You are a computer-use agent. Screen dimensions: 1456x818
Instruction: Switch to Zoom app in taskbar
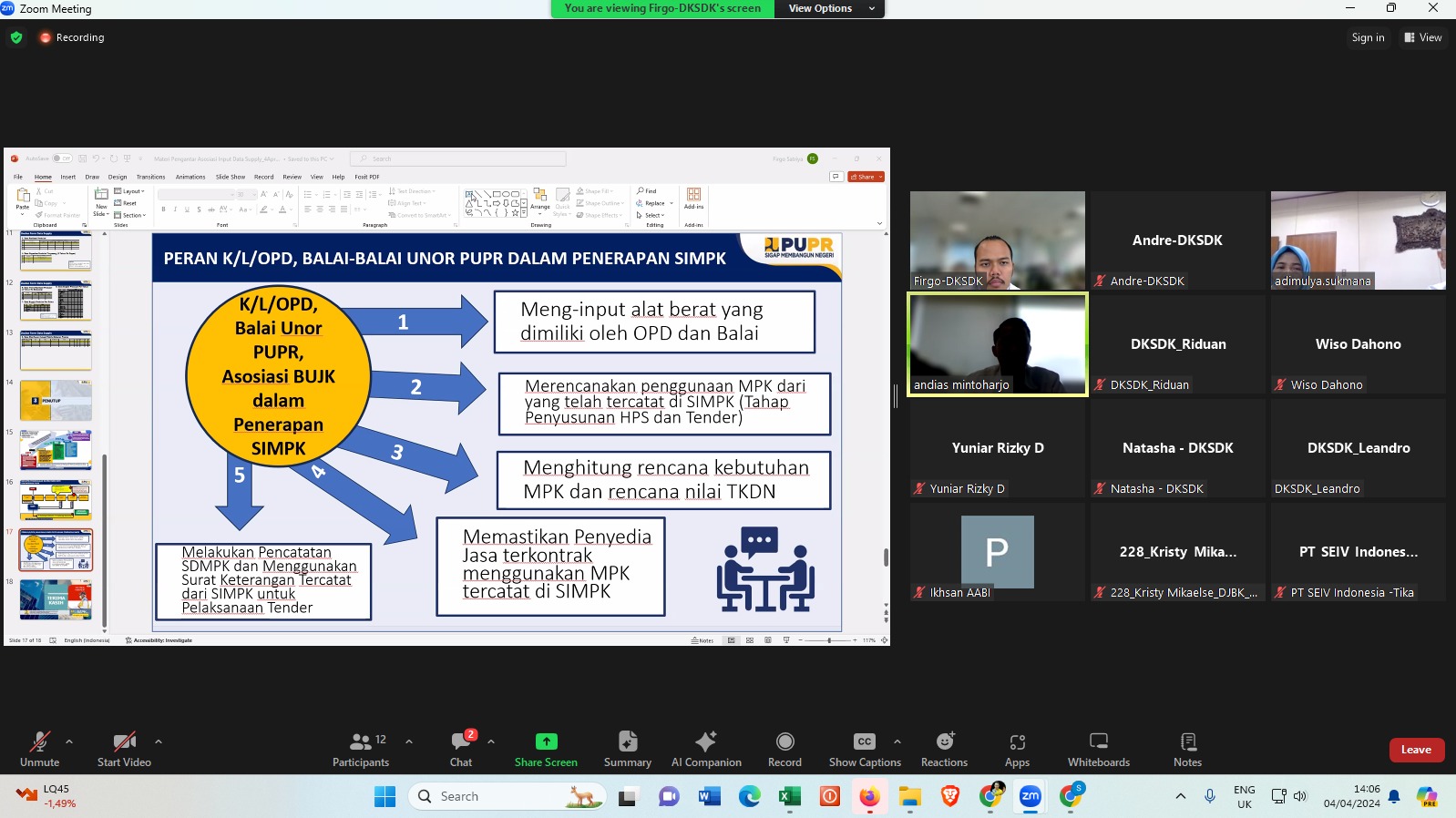click(1030, 796)
